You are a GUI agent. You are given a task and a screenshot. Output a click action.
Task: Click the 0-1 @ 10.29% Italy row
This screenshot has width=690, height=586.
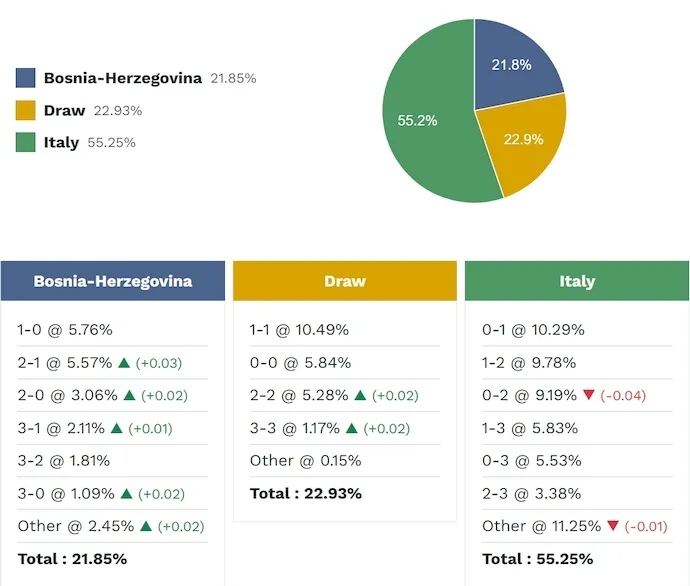pos(533,330)
